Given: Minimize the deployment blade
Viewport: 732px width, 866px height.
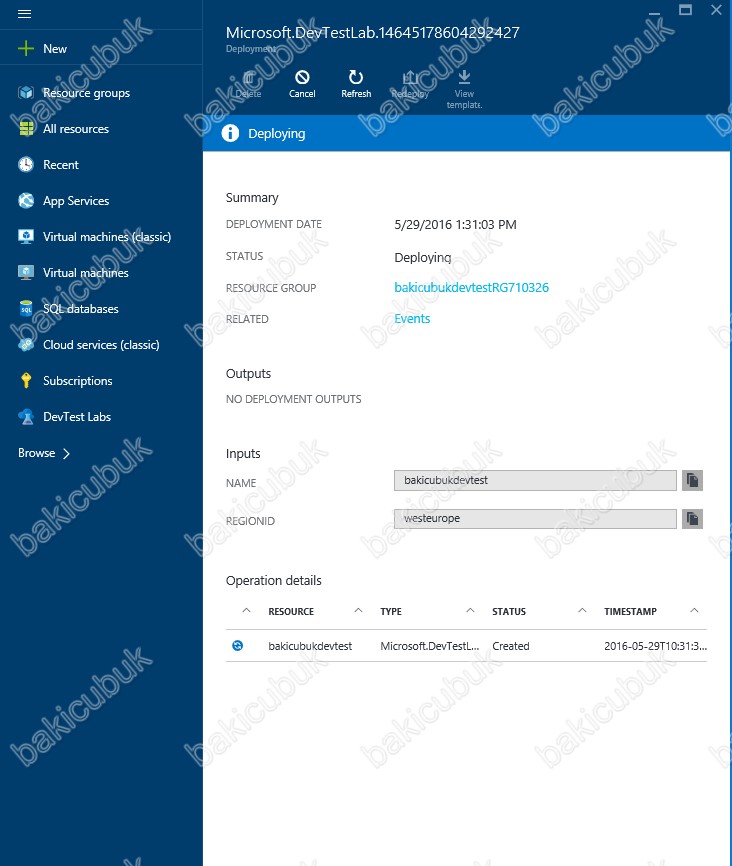Looking at the screenshot, I should pyautogui.click(x=655, y=12).
